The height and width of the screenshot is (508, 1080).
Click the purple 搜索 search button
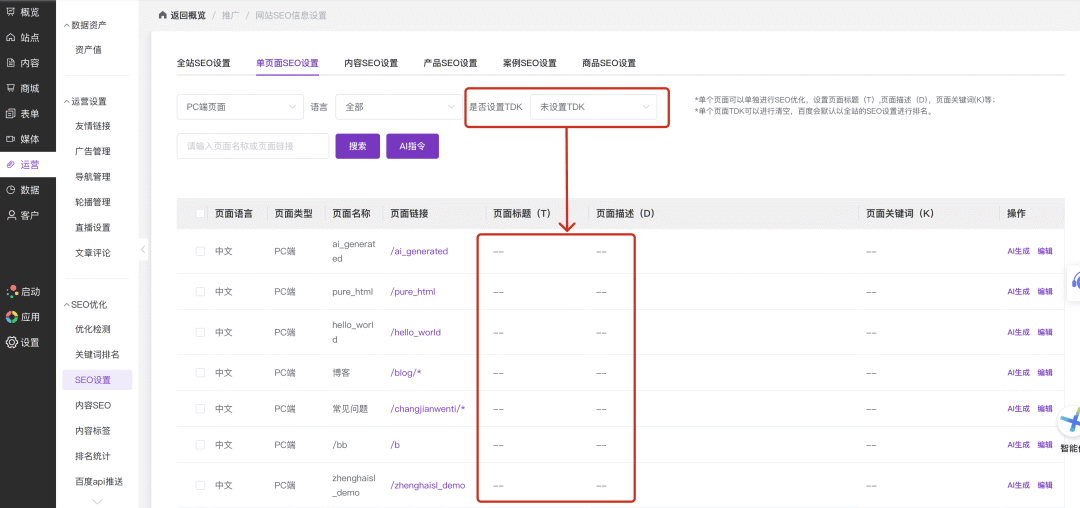(x=357, y=146)
